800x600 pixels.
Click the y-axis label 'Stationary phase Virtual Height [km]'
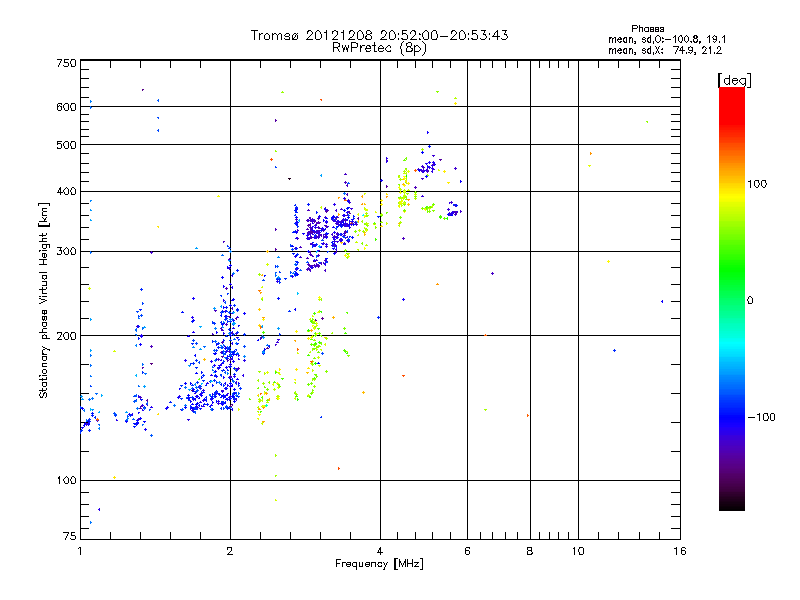[44, 300]
